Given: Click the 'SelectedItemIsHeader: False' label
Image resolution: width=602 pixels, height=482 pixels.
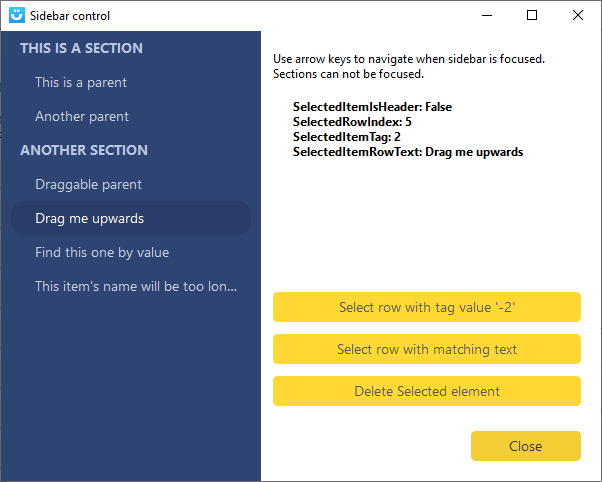Looking at the screenshot, I should pos(373,107).
